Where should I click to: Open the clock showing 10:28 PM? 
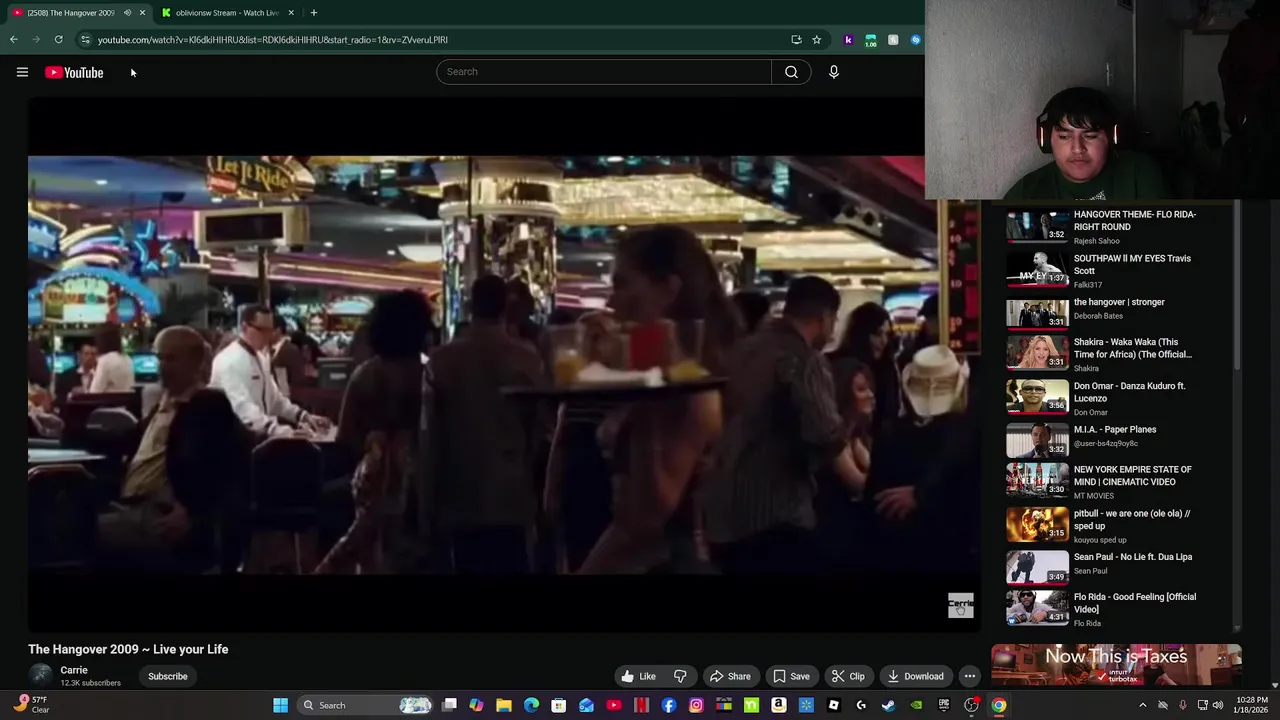(1252, 705)
